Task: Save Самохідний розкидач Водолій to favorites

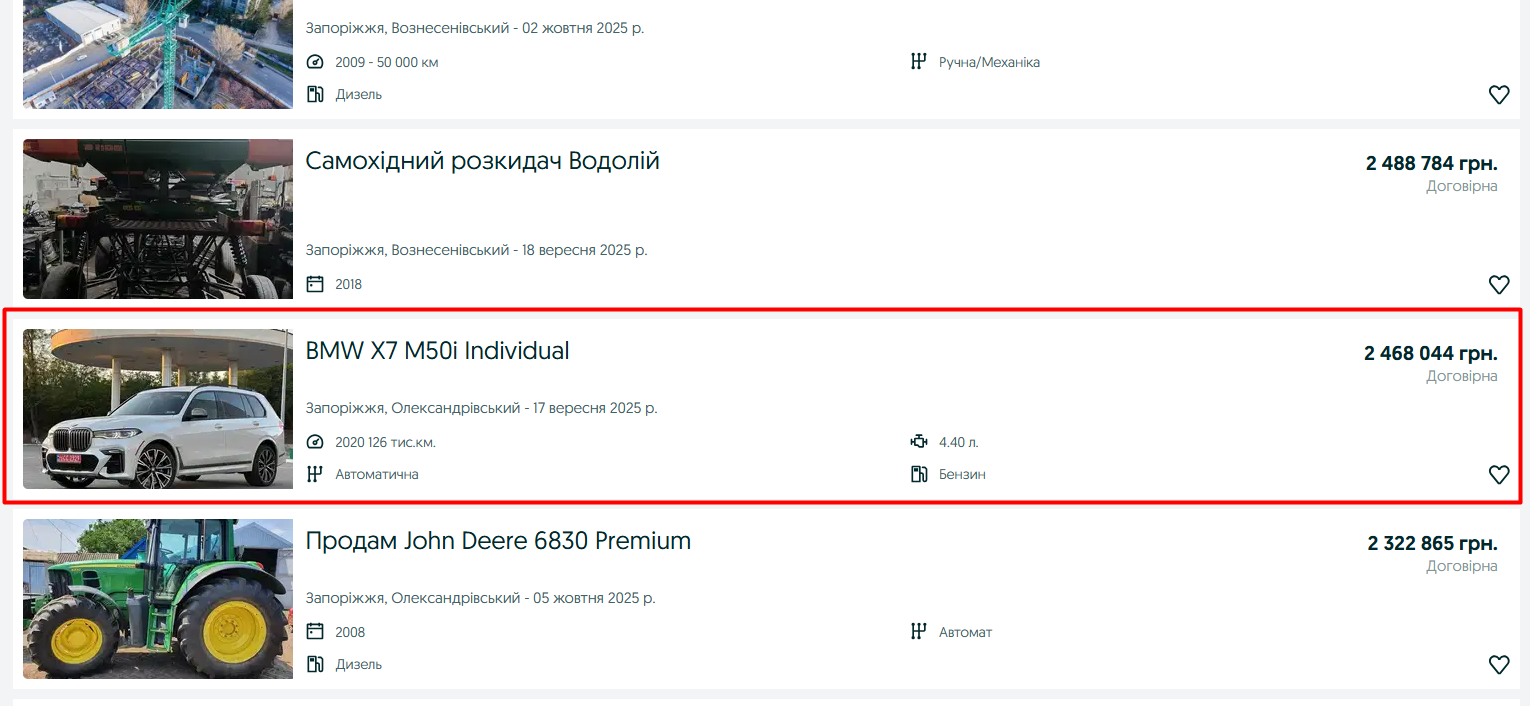Action: [x=1498, y=285]
